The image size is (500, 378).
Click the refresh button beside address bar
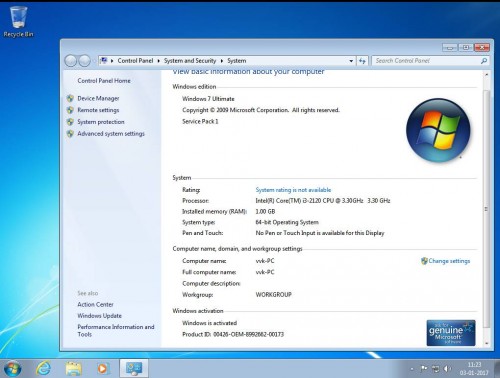[x=362, y=61]
